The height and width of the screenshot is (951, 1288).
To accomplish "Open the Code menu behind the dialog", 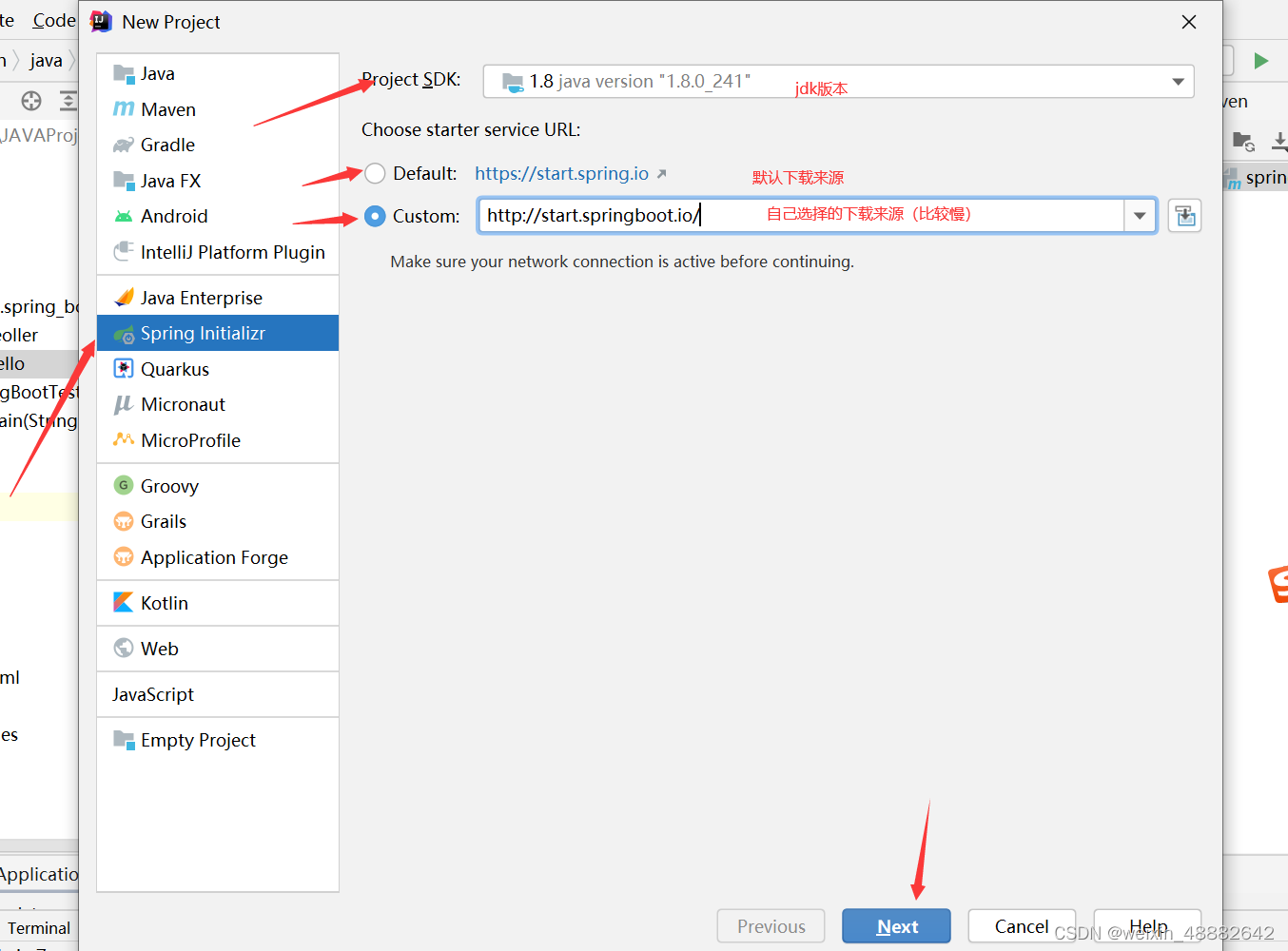I will (x=53, y=20).
